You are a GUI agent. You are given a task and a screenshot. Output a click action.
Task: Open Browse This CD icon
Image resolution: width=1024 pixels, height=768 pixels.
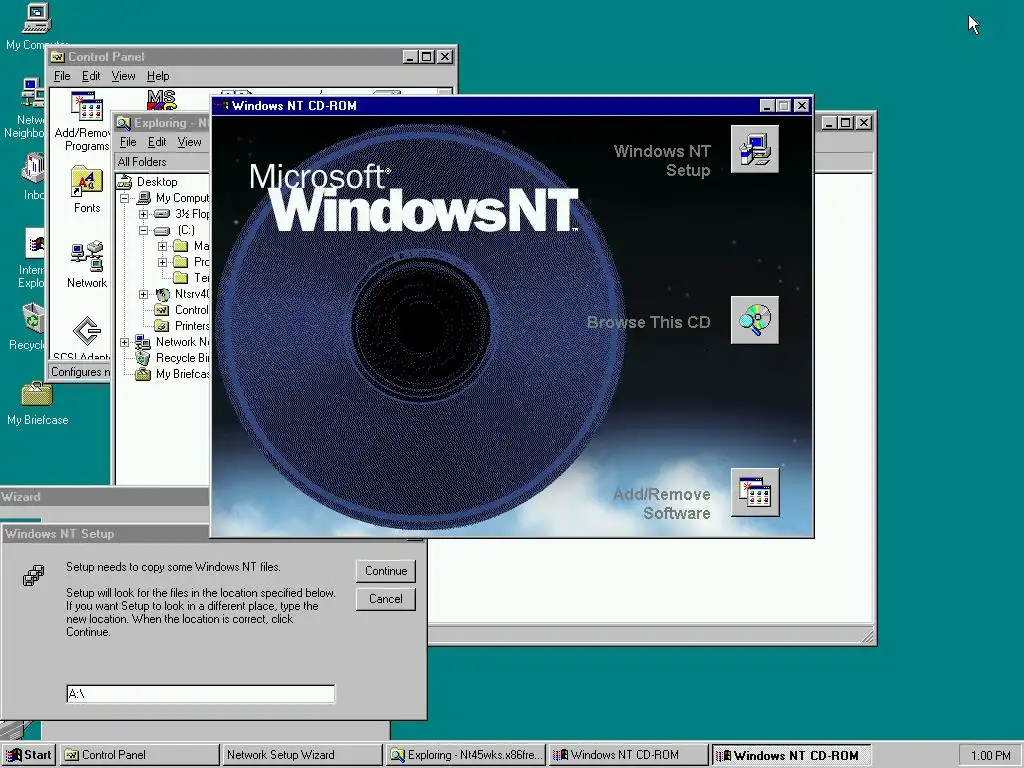[x=754, y=320]
